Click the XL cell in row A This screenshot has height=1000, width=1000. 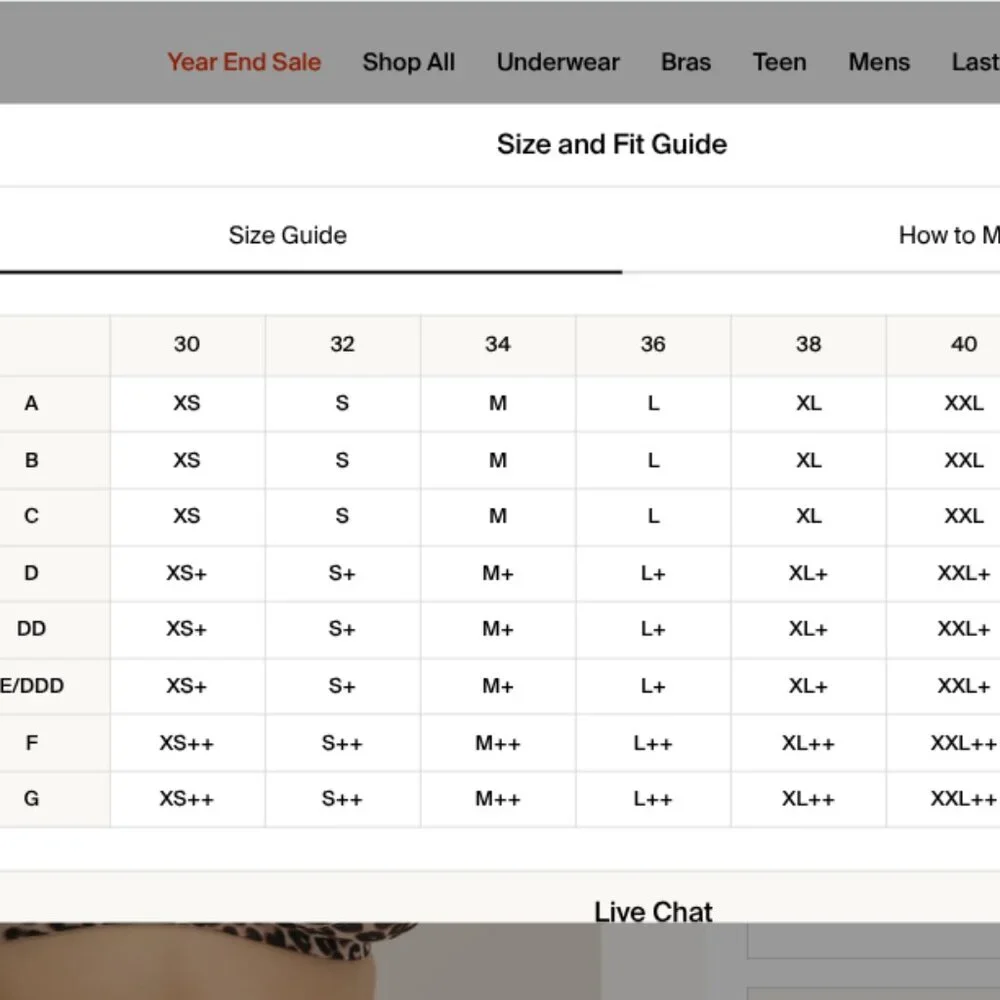pyautogui.click(x=809, y=403)
